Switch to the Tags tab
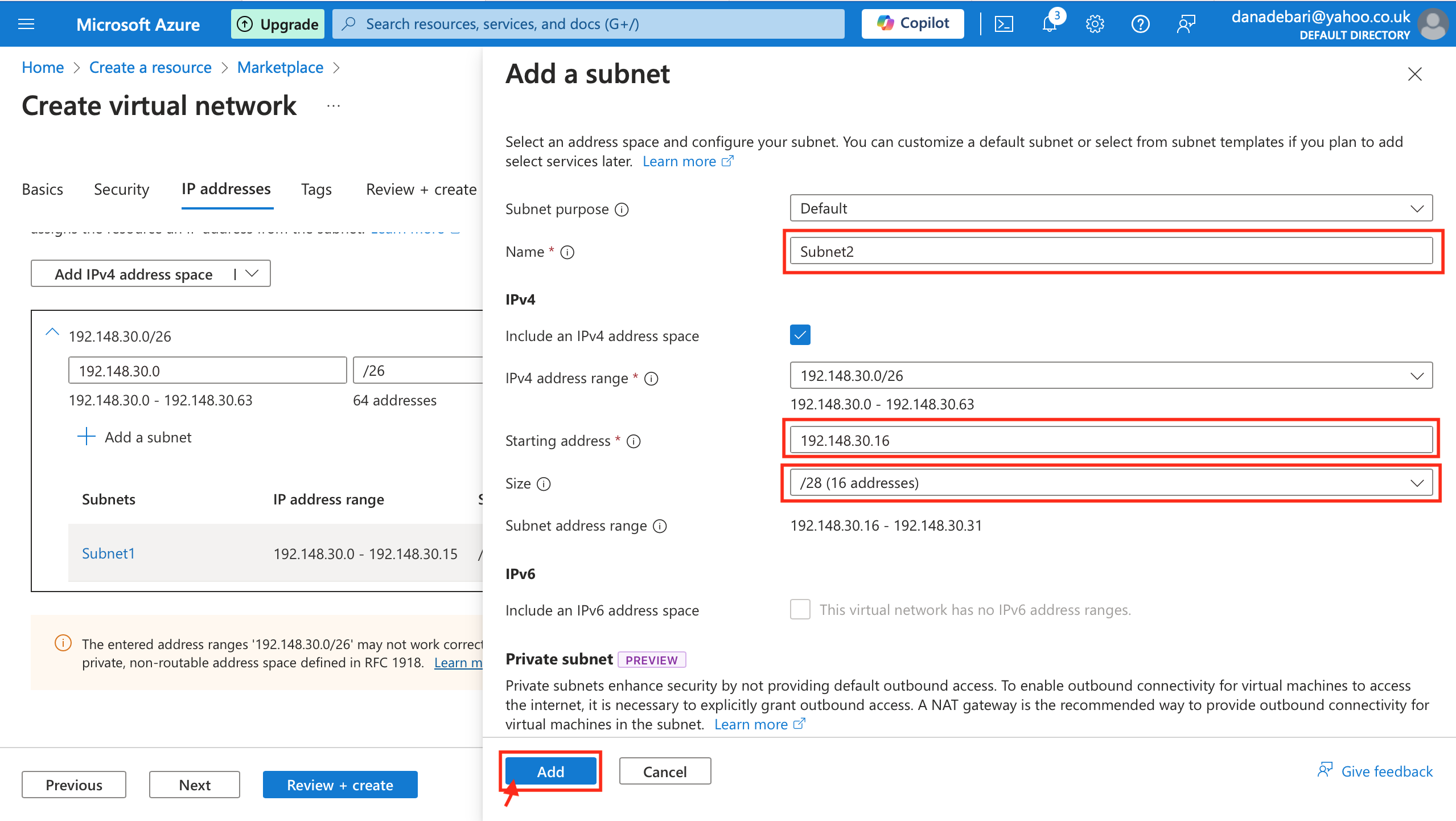1456x821 pixels. pos(316,190)
